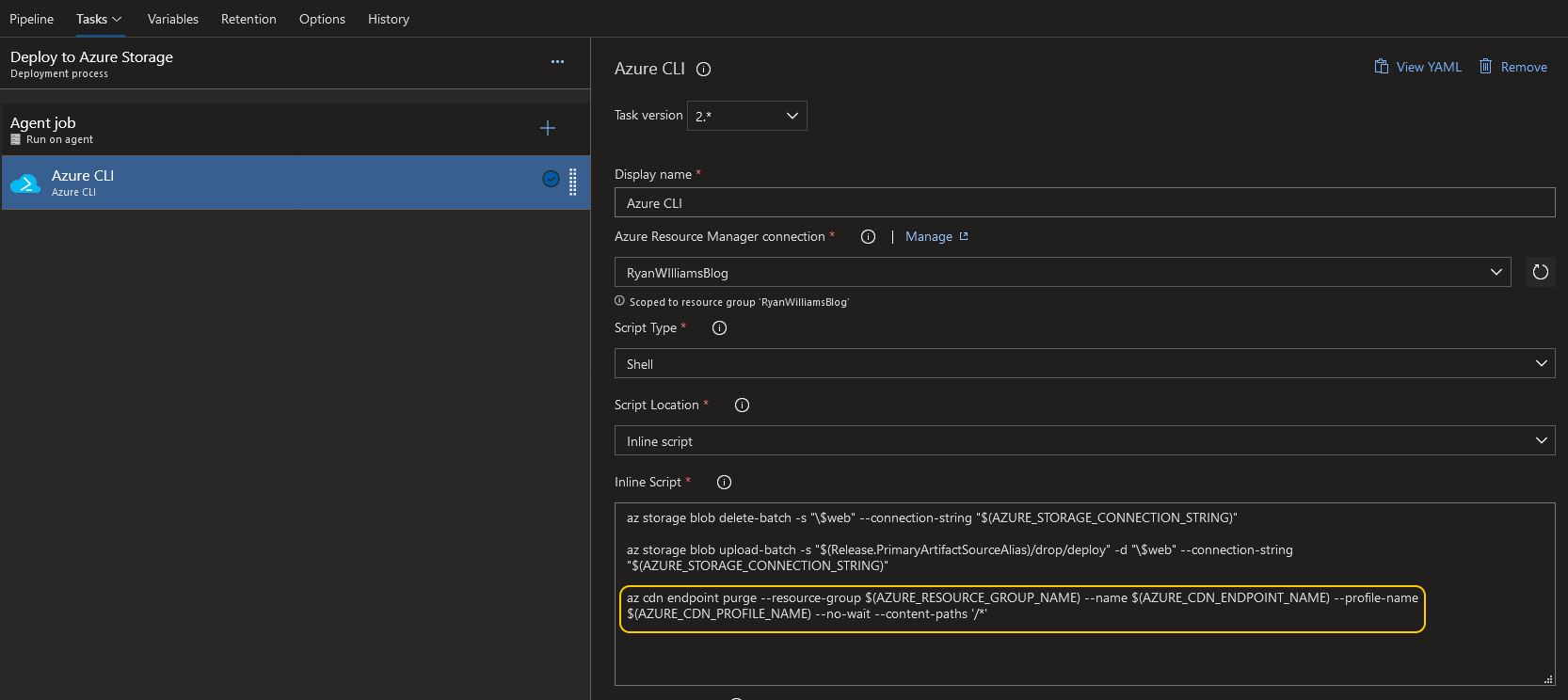Open the ellipsis menu for Deploy to Azure Storage
1568x700 pixels.
point(557,62)
